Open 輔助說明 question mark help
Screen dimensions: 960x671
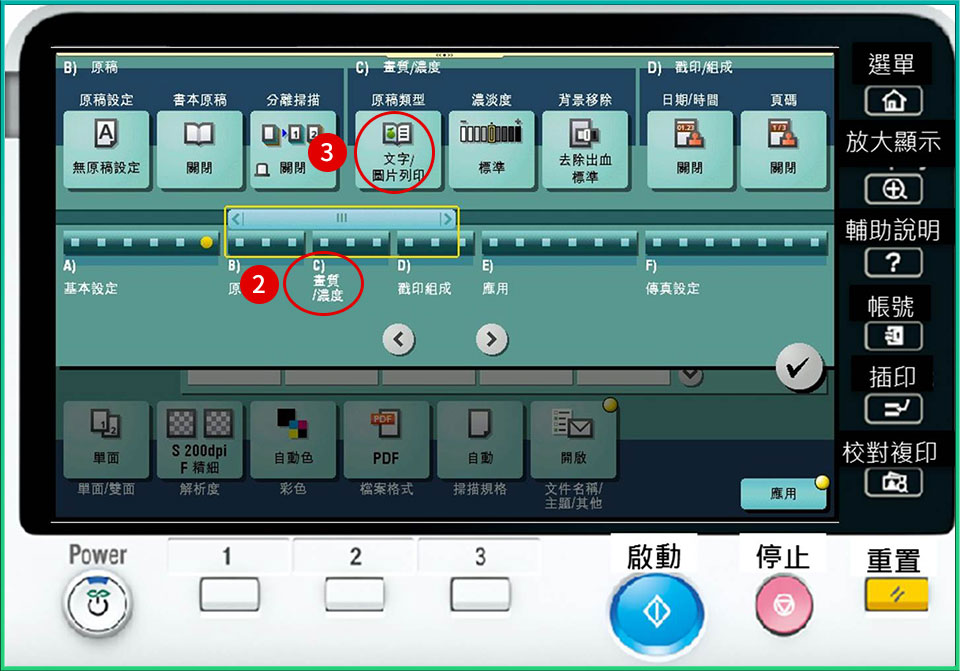[893, 263]
